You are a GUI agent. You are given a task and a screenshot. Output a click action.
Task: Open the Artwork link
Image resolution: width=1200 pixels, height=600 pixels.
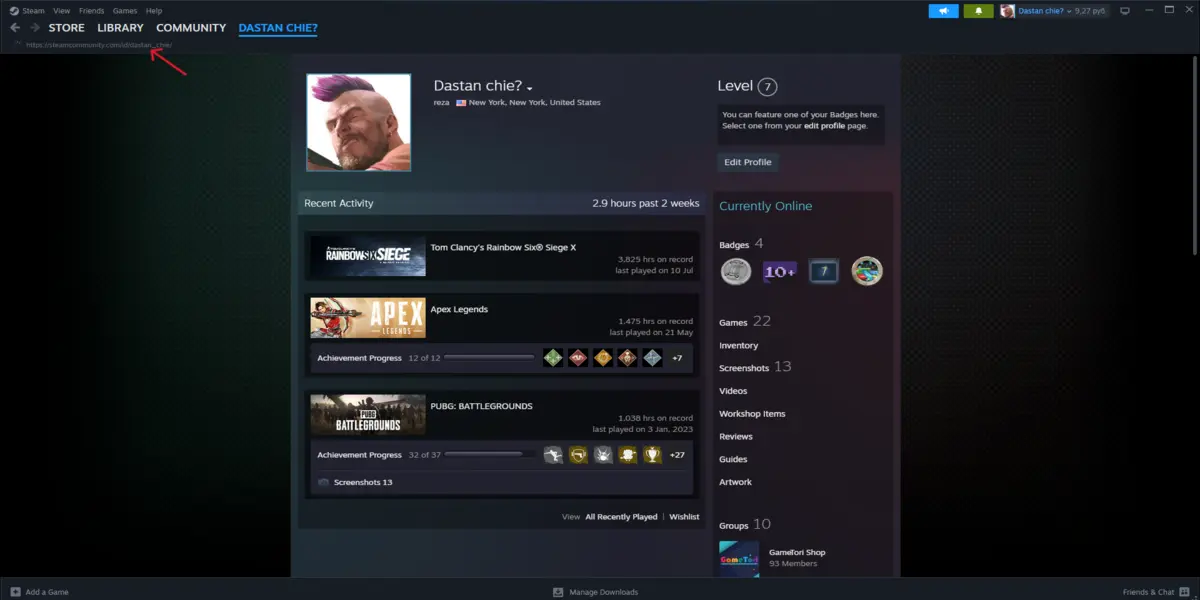coord(735,482)
